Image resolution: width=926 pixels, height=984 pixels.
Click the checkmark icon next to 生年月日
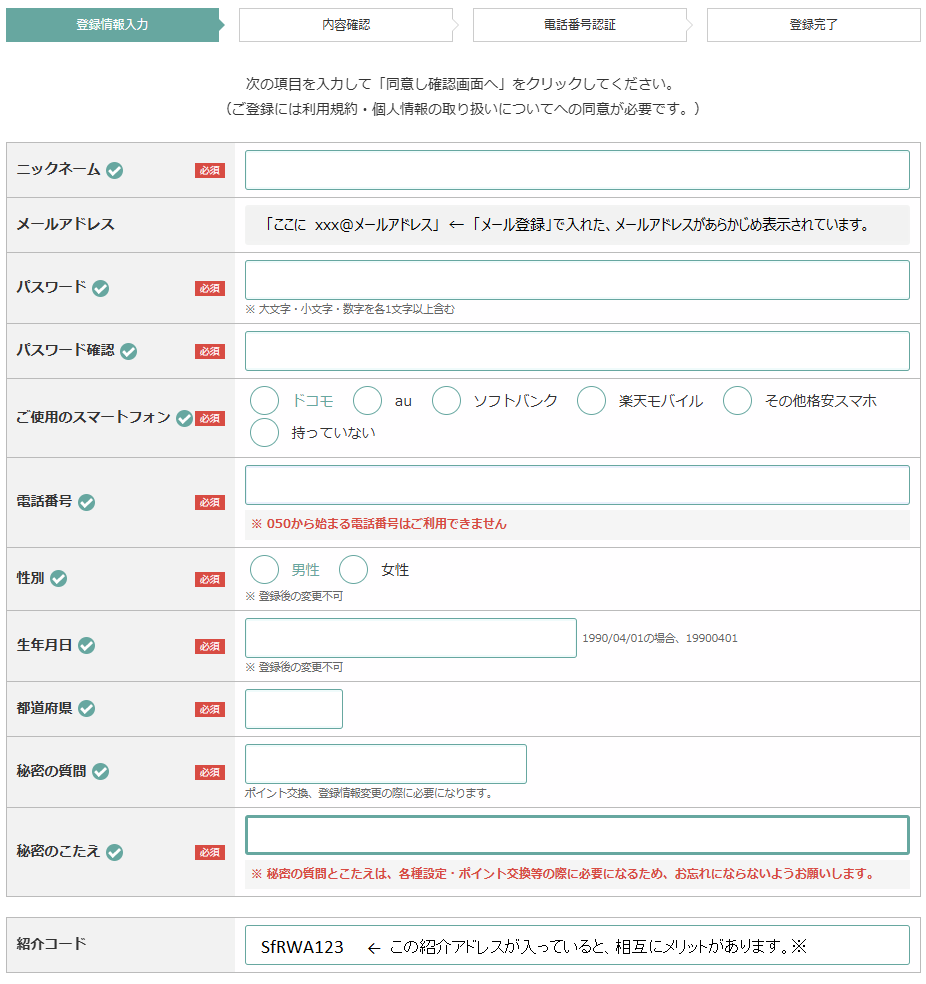[87, 646]
